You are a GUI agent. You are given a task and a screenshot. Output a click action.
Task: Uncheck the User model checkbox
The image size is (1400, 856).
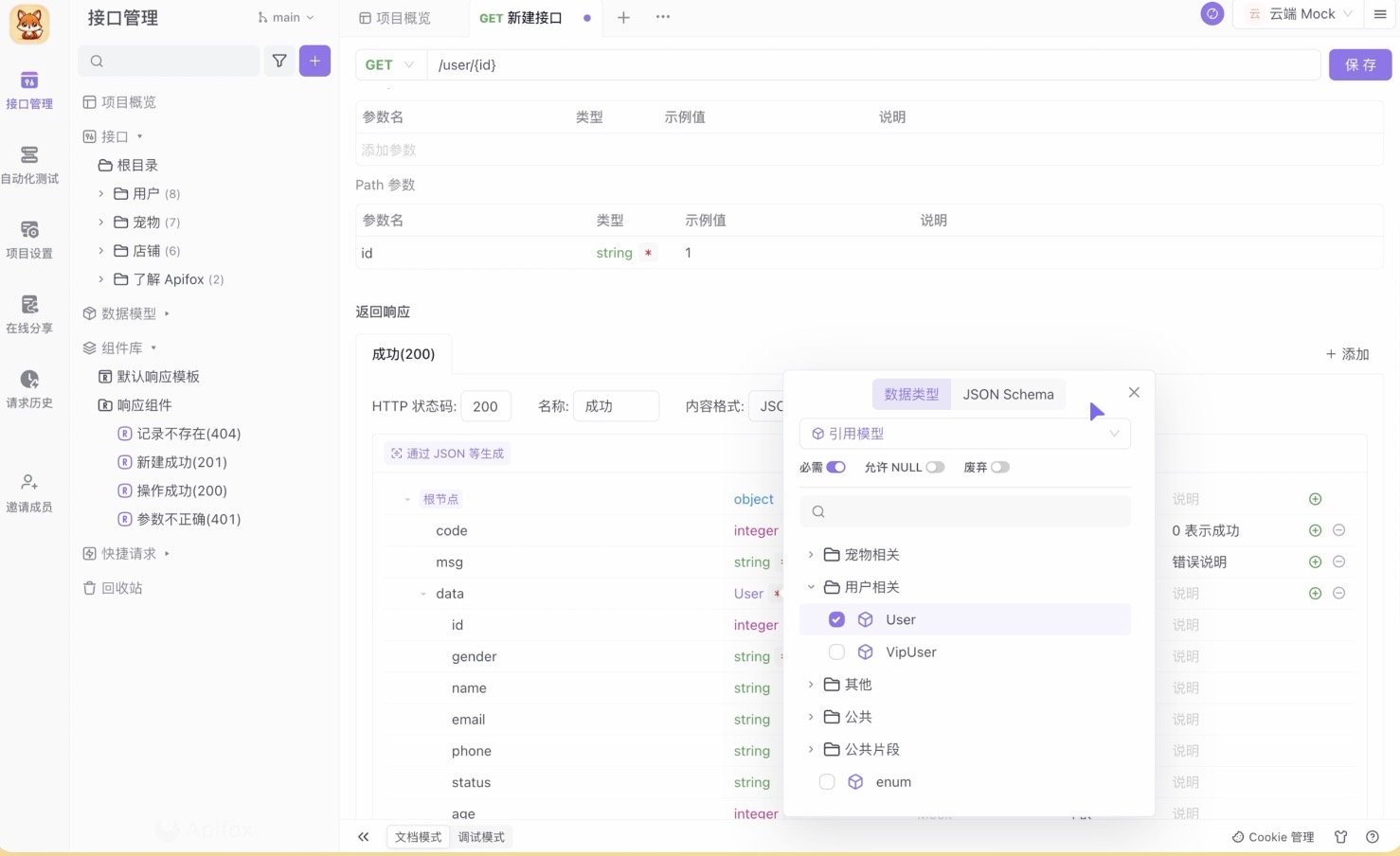pyautogui.click(x=836, y=619)
